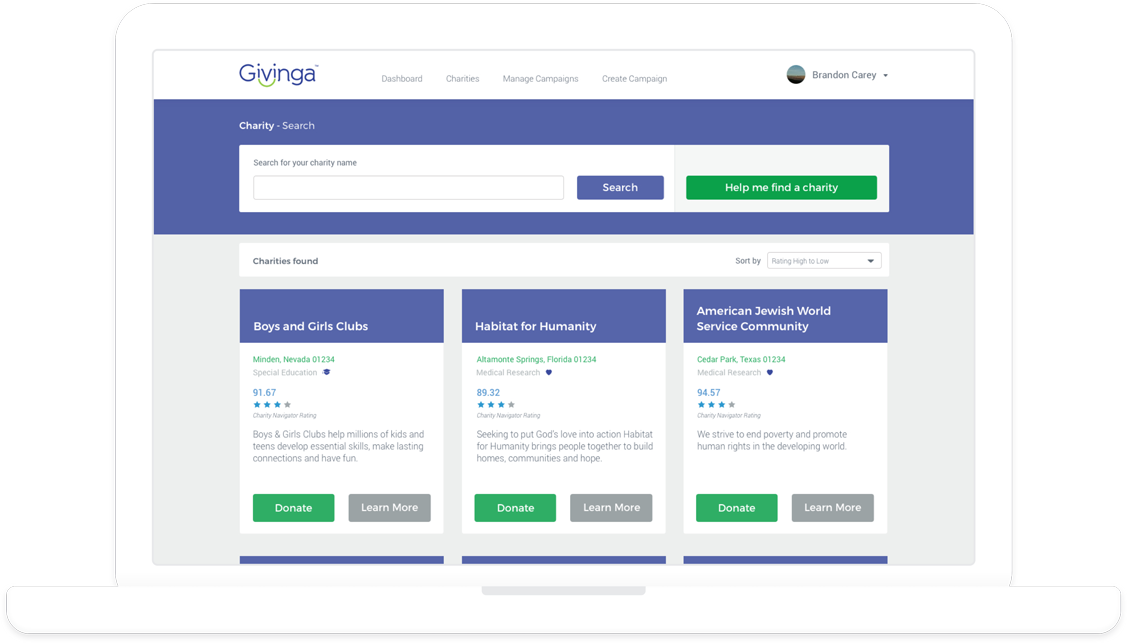Click star rating on Habitat for Humanity
1127x643 pixels.
(x=496, y=404)
